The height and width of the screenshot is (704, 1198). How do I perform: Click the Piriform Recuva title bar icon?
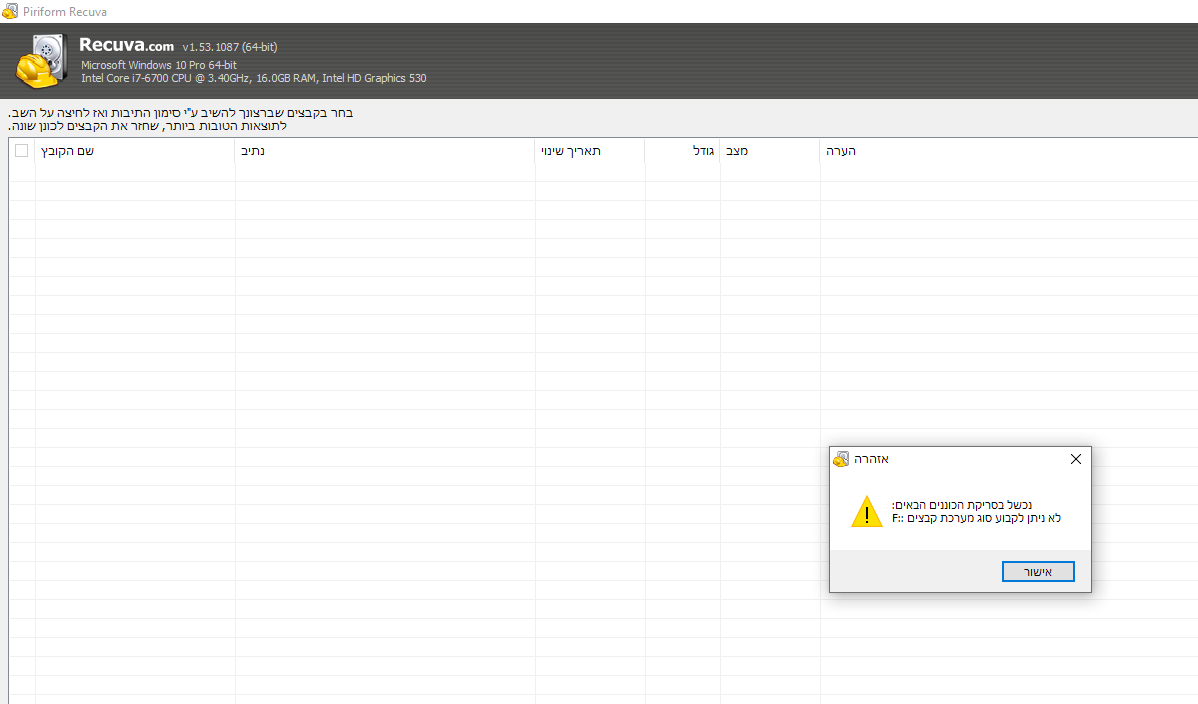(10, 11)
